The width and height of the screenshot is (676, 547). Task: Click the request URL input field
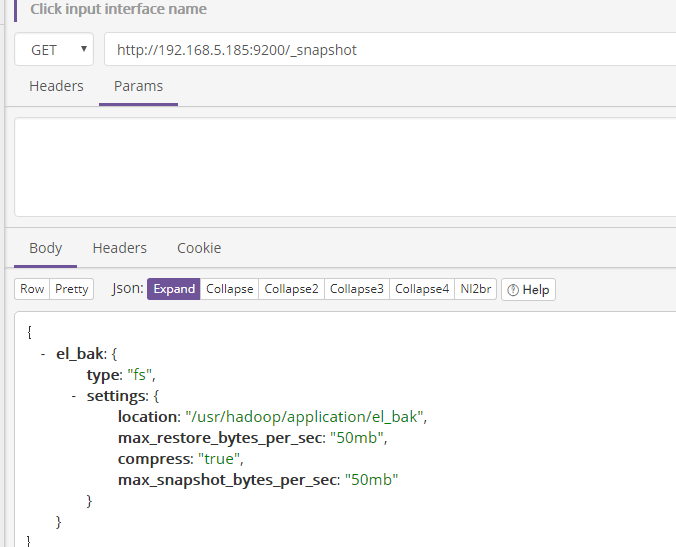pos(390,49)
